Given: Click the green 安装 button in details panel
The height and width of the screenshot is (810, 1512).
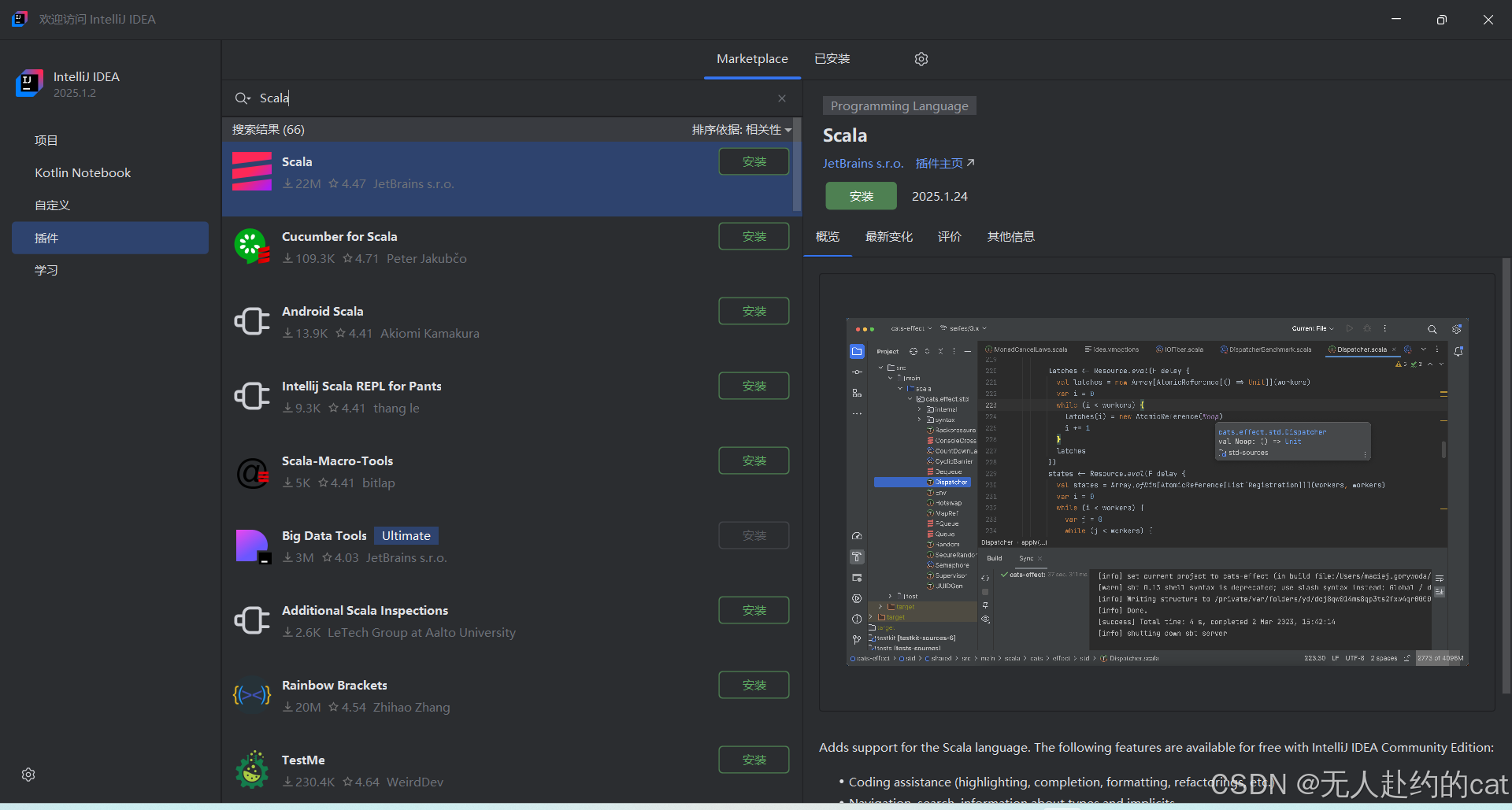Looking at the screenshot, I should coord(861,196).
